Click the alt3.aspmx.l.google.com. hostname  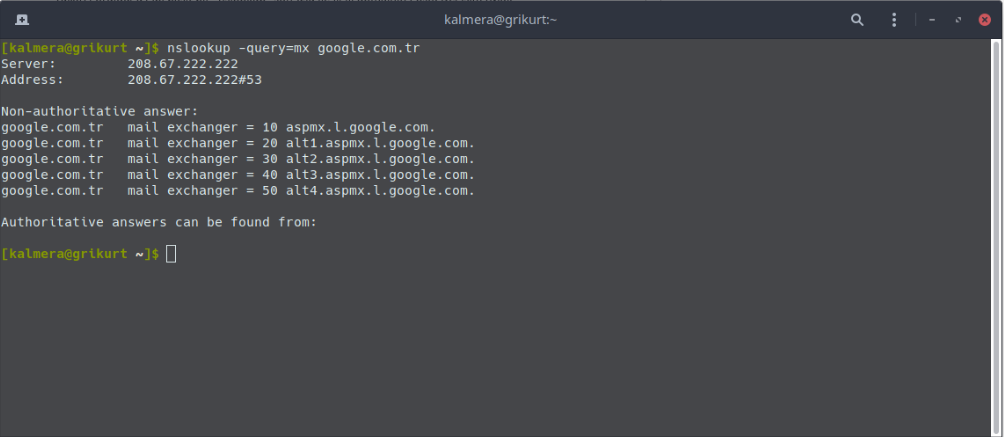click(x=380, y=175)
